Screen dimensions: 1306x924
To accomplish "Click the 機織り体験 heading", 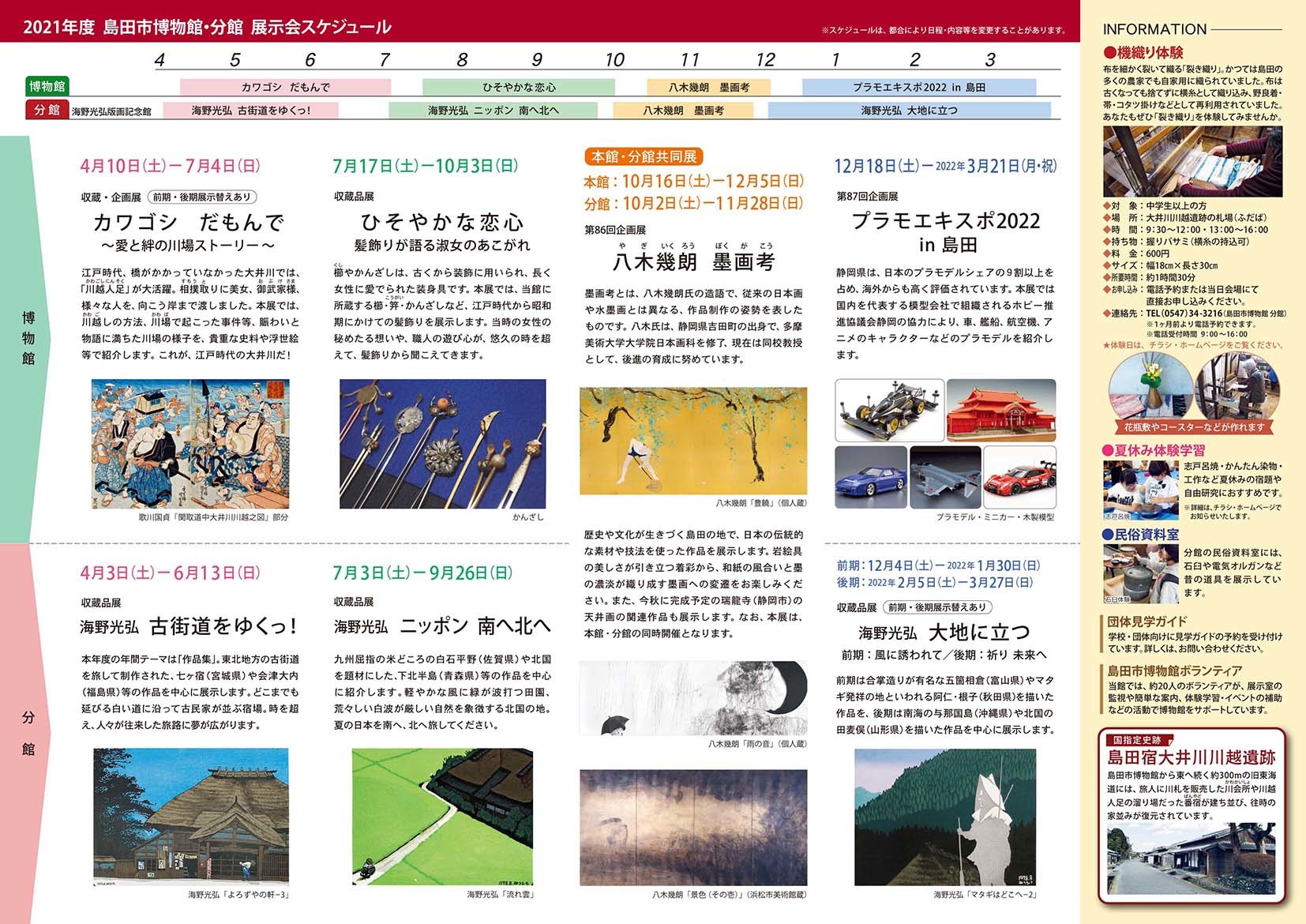I will (1143, 53).
